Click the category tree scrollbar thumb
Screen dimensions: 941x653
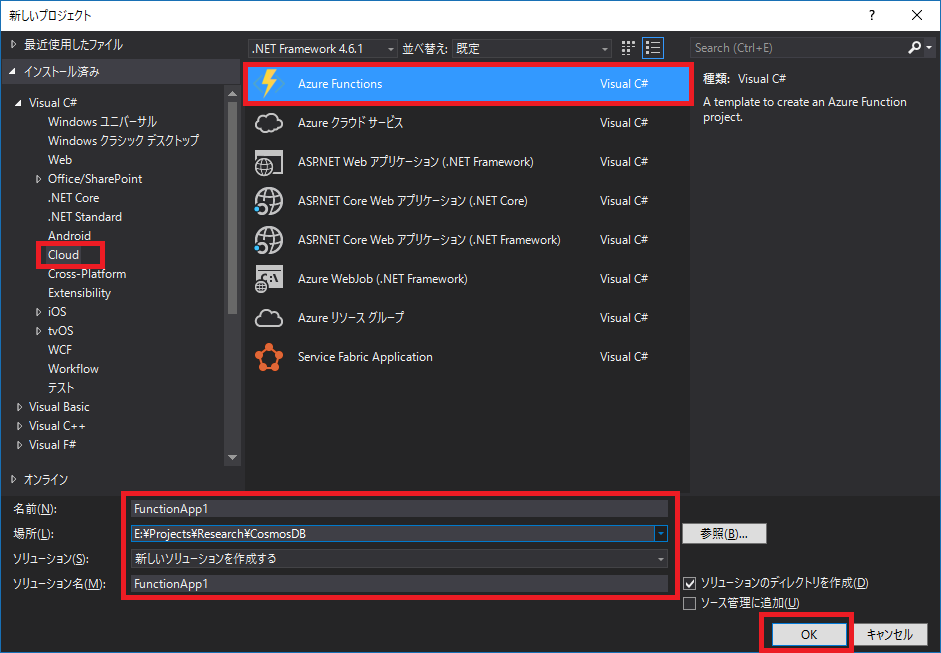(232, 207)
